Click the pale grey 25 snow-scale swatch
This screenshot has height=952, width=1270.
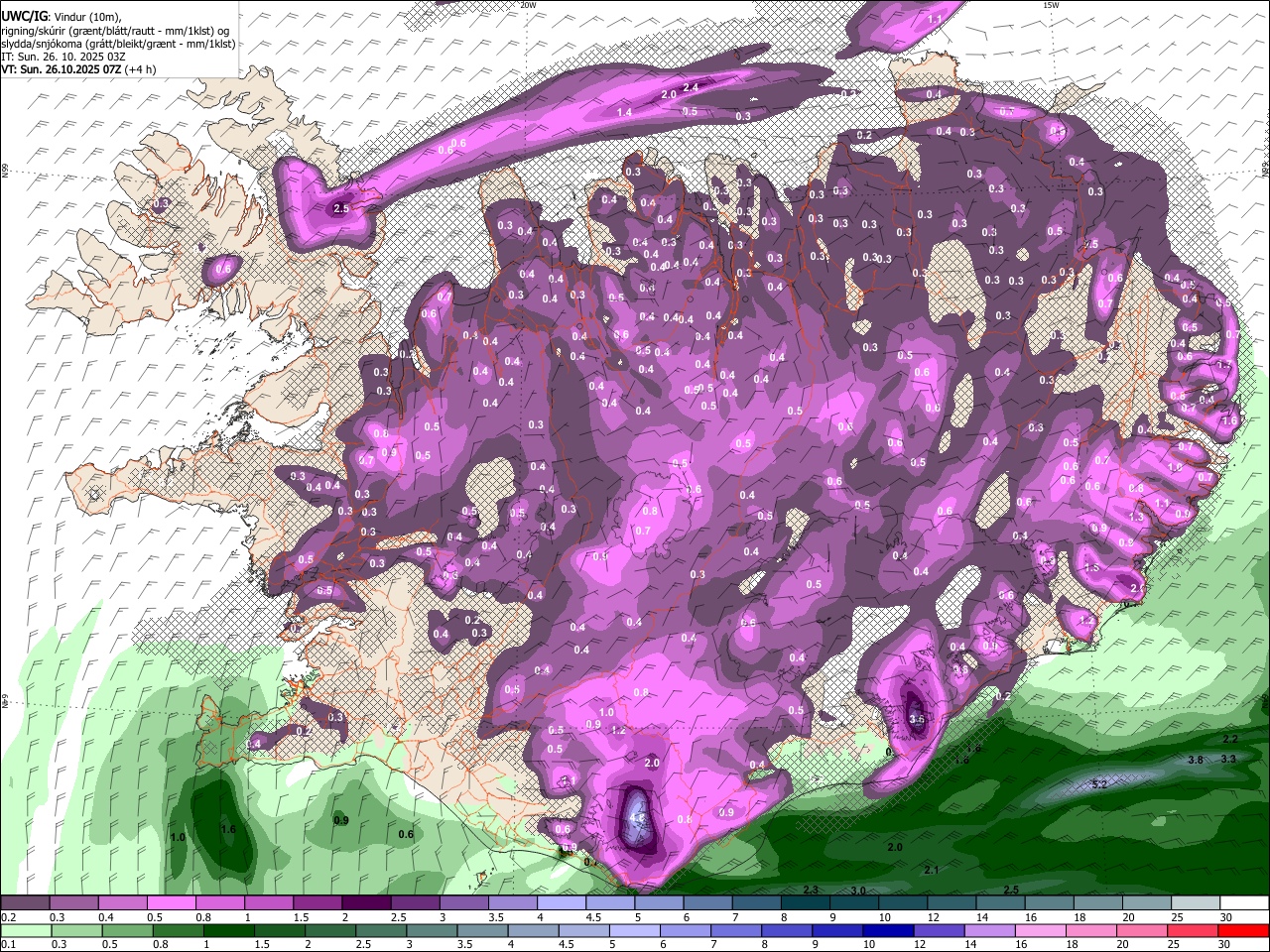pos(1196,903)
